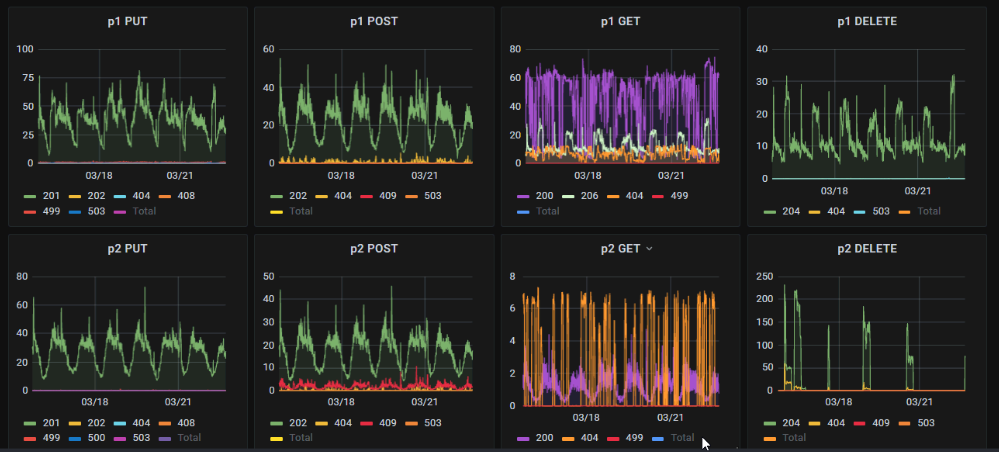Click the p2 POST panel title

(x=374, y=249)
